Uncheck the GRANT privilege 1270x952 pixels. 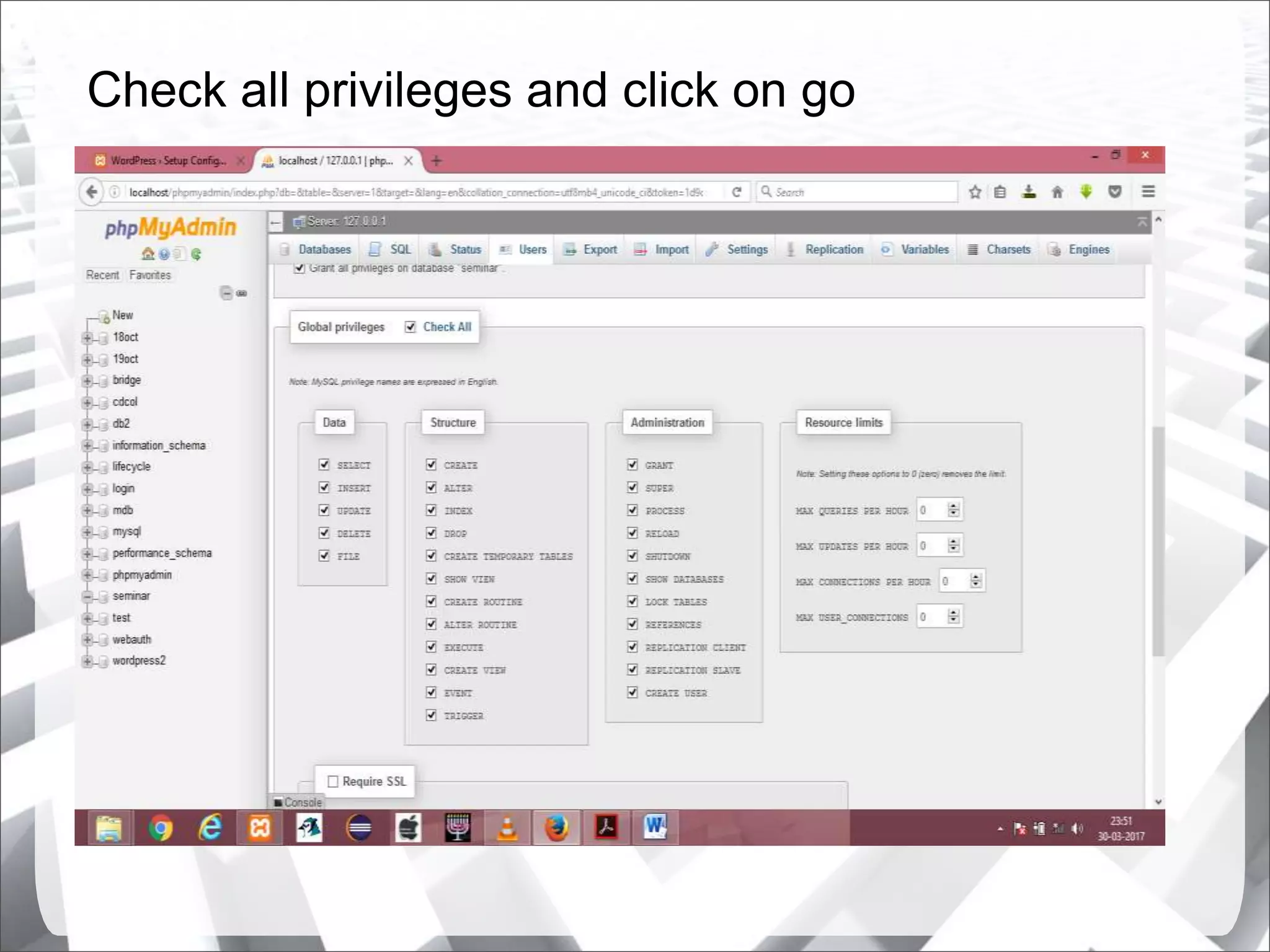coord(633,464)
